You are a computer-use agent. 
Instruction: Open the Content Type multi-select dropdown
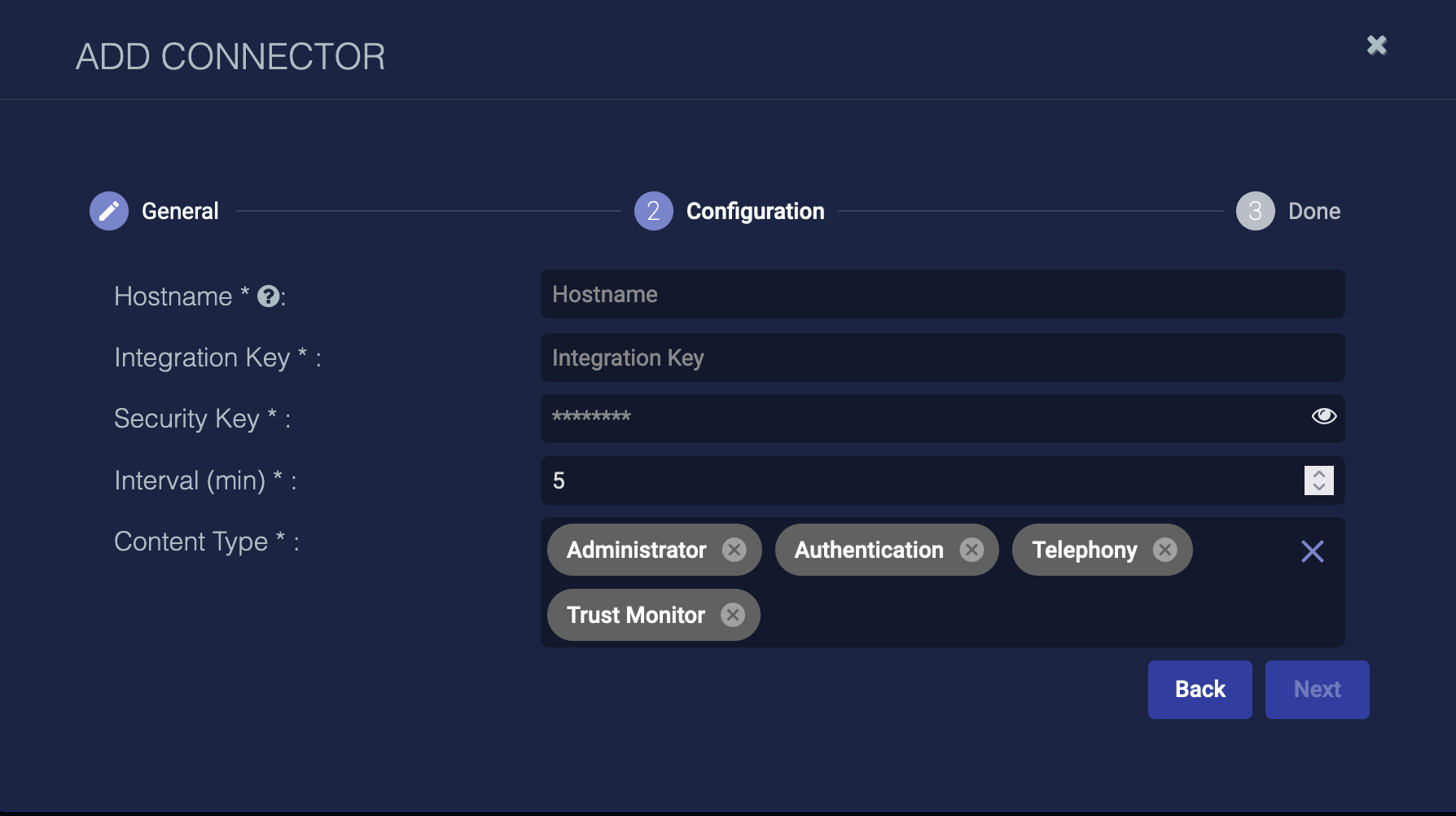pos(1018,615)
